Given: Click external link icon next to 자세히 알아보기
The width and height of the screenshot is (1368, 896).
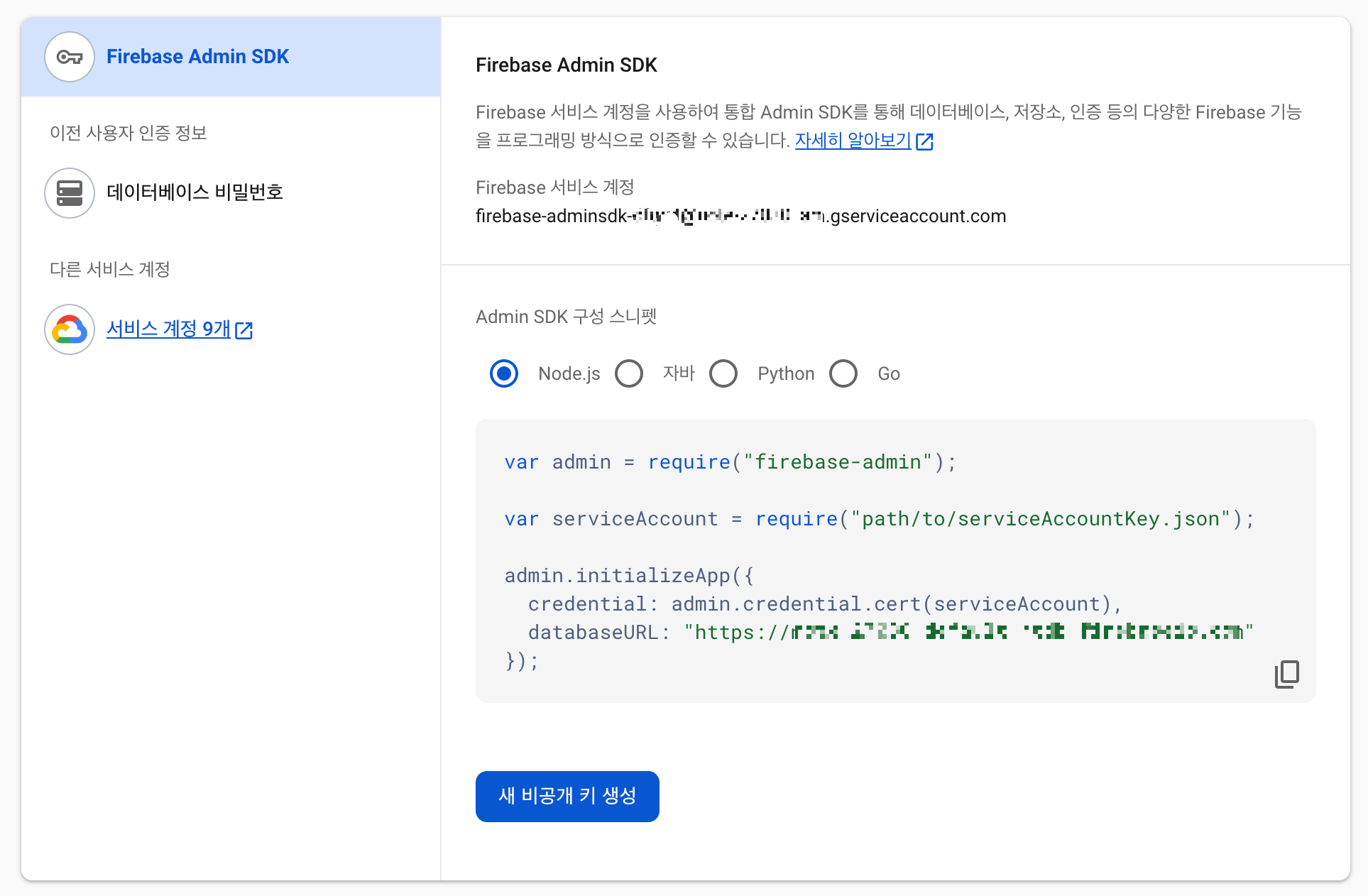Looking at the screenshot, I should click(x=924, y=141).
